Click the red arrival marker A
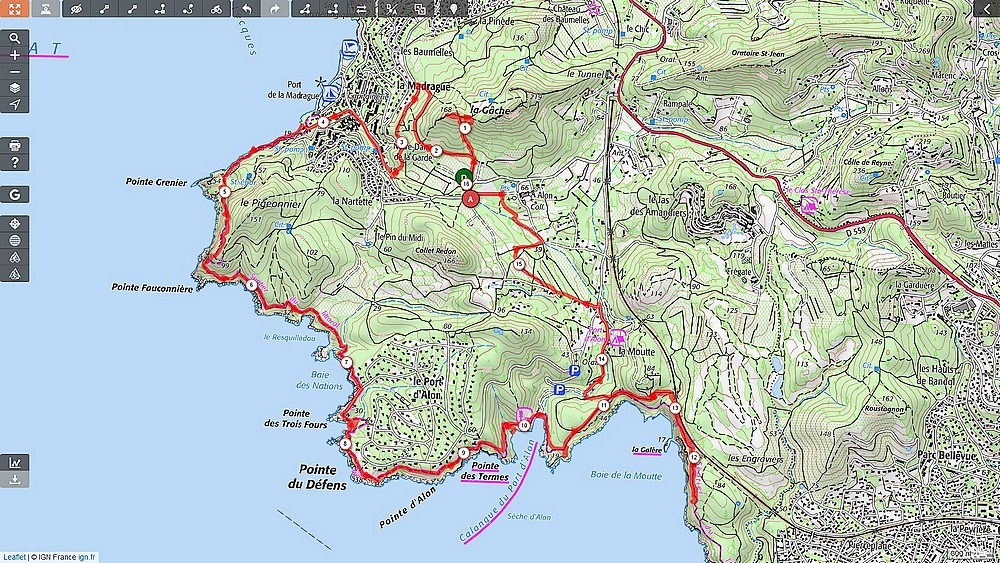 [x=471, y=199]
